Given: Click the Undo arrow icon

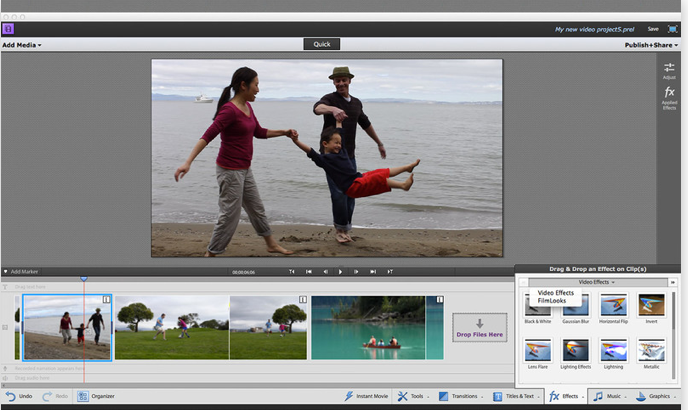Looking at the screenshot, I should tap(10, 396).
